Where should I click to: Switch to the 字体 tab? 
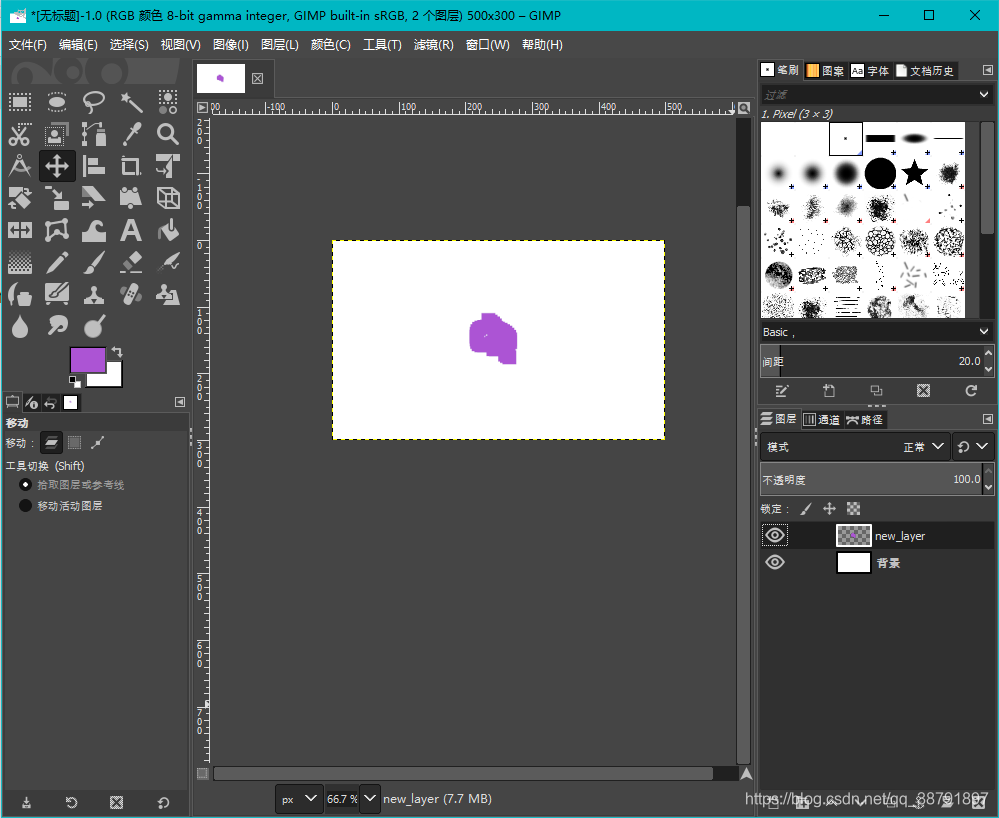click(x=870, y=70)
